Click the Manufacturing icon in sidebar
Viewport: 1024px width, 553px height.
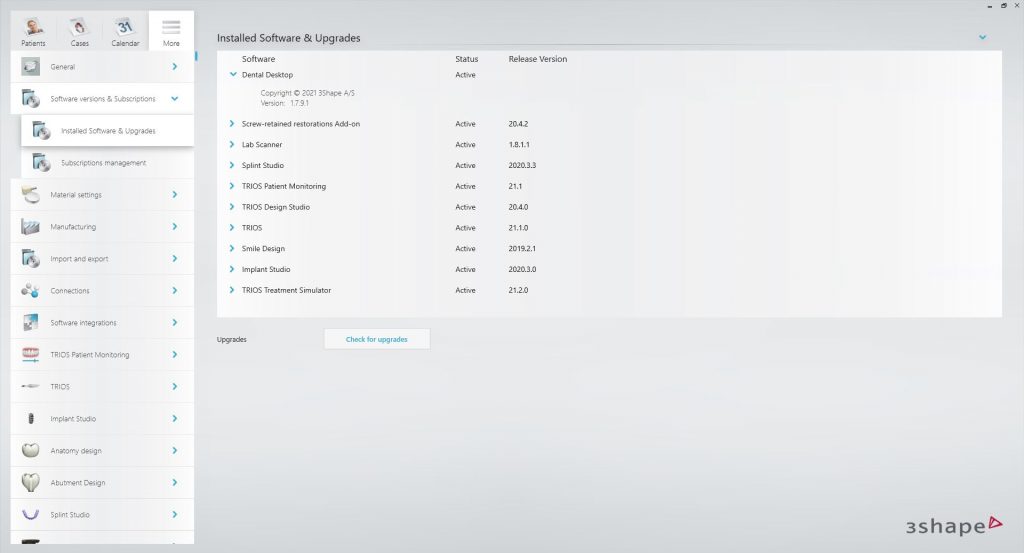(x=31, y=227)
